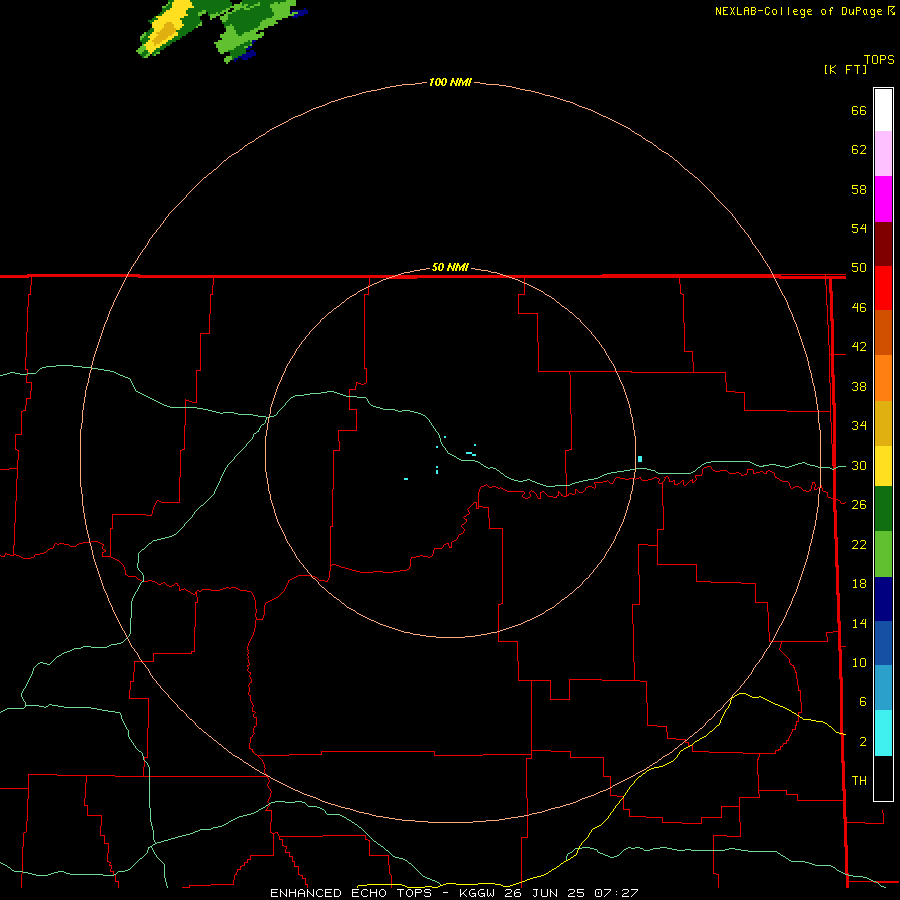The width and height of the screenshot is (900, 900).
Task: Click the '34' legend value
Action: click(859, 426)
